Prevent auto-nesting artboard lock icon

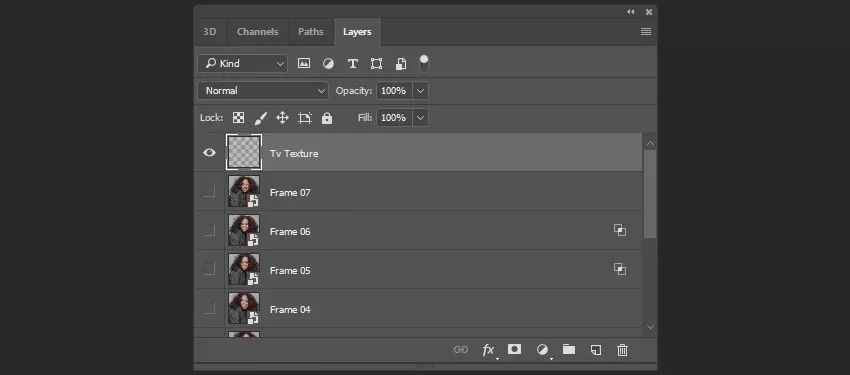coord(305,118)
